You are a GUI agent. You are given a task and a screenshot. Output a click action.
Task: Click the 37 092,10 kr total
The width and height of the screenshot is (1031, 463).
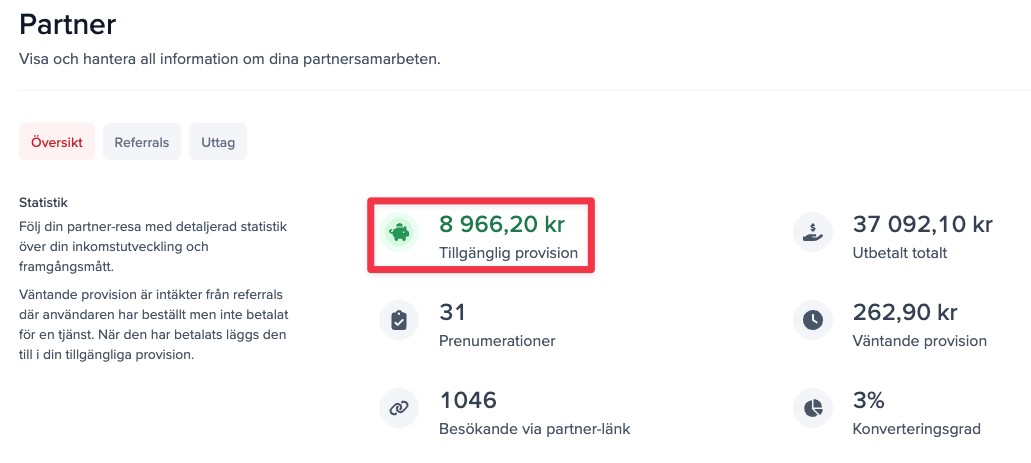[x=922, y=223]
